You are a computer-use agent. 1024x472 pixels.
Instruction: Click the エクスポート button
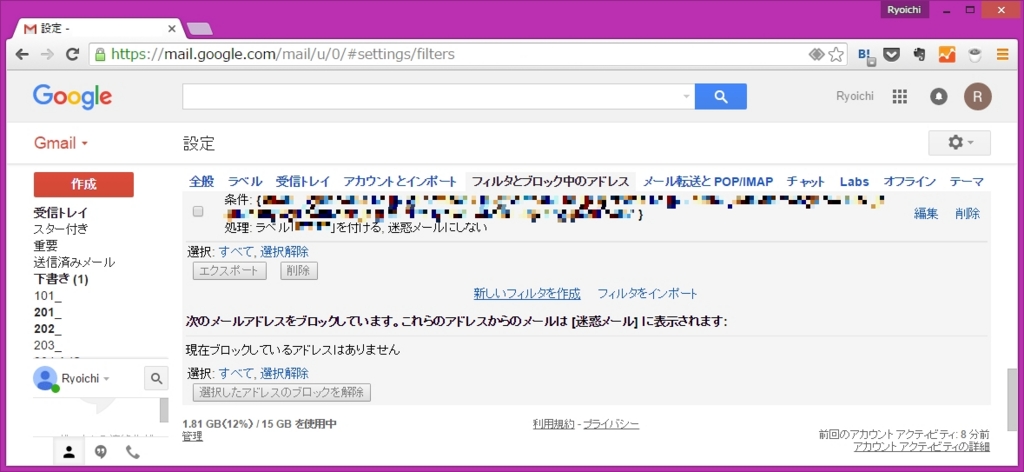coord(229,271)
